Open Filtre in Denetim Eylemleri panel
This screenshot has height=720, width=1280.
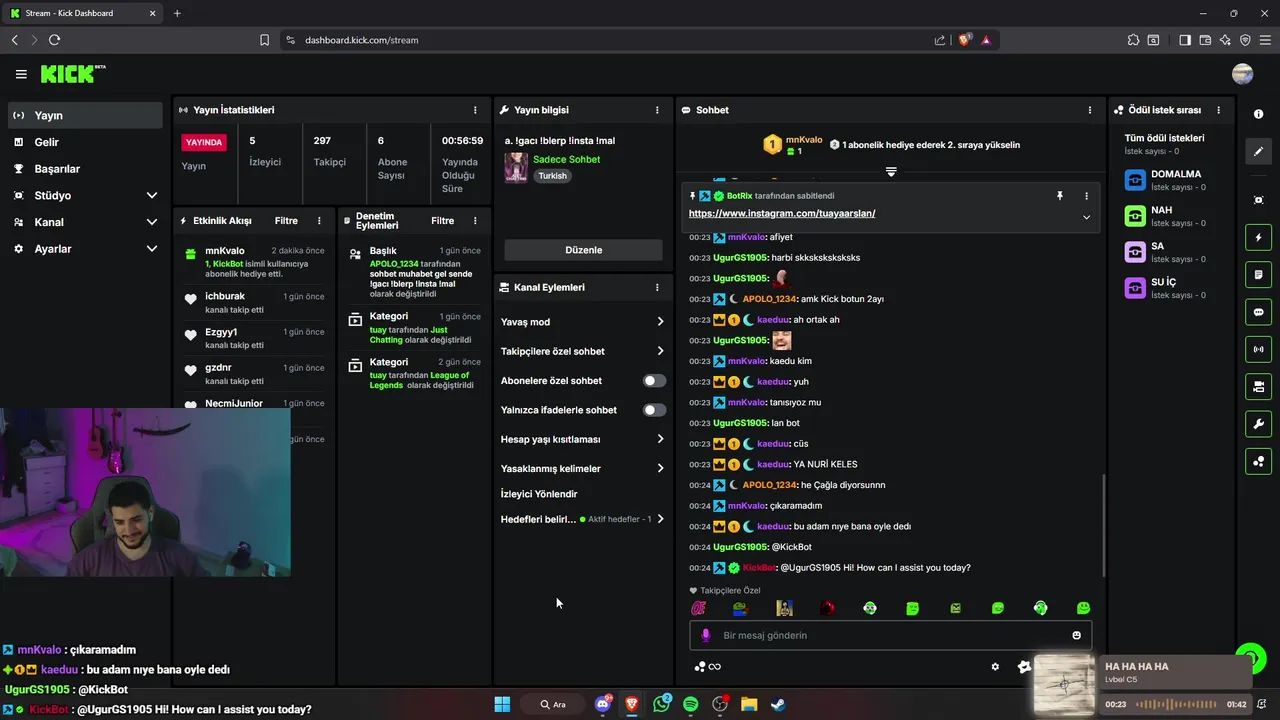(x=442, y=221)
